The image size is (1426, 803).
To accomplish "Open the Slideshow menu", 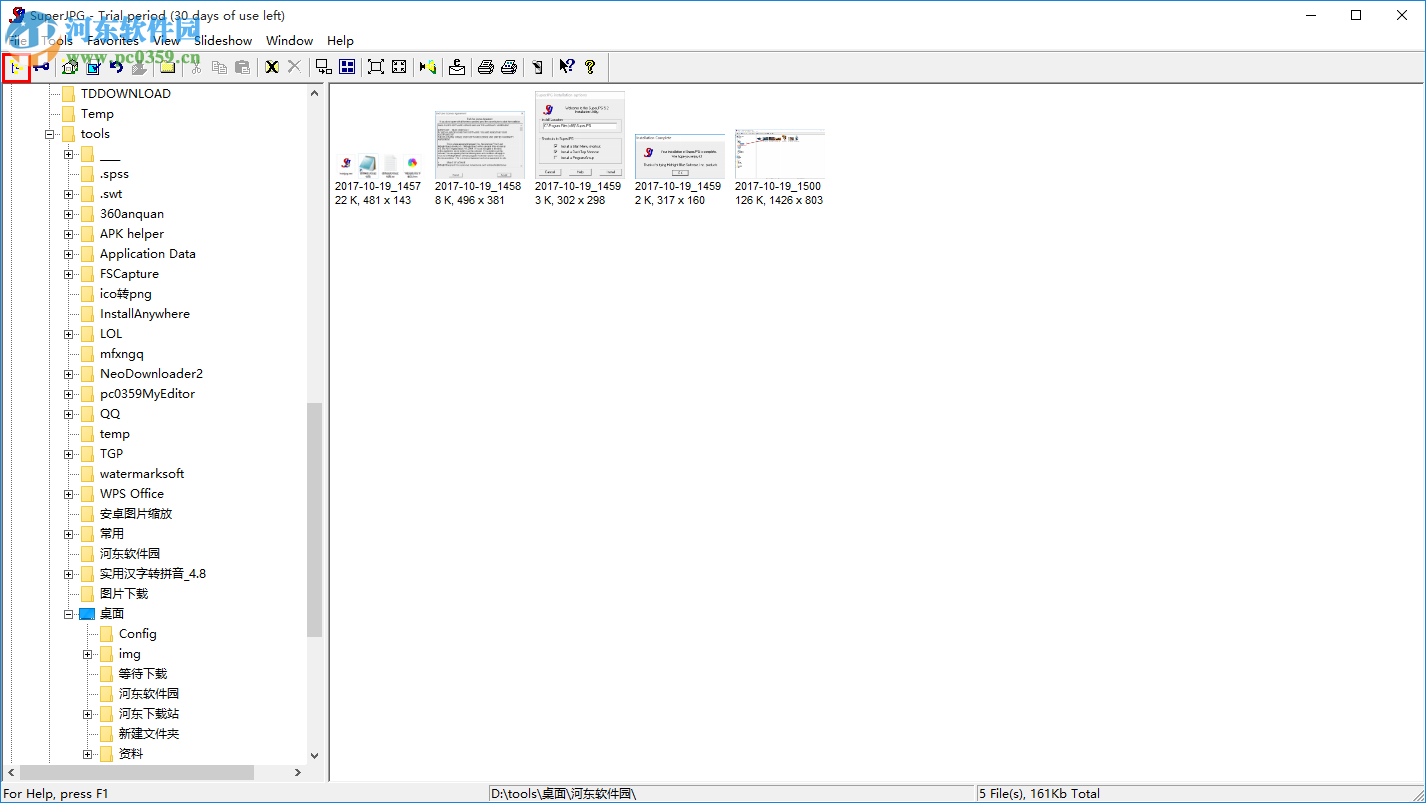I will [x=223, y=41].
